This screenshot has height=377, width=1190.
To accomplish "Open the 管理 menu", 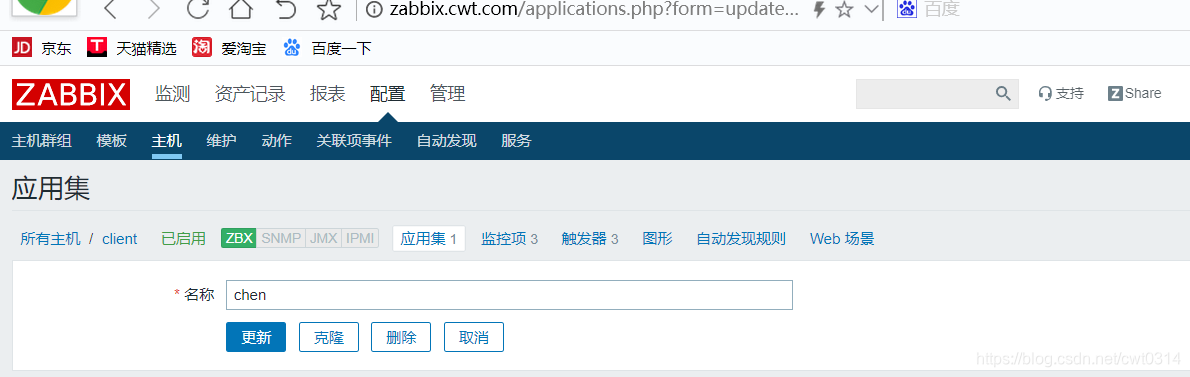I will [447, 94].
